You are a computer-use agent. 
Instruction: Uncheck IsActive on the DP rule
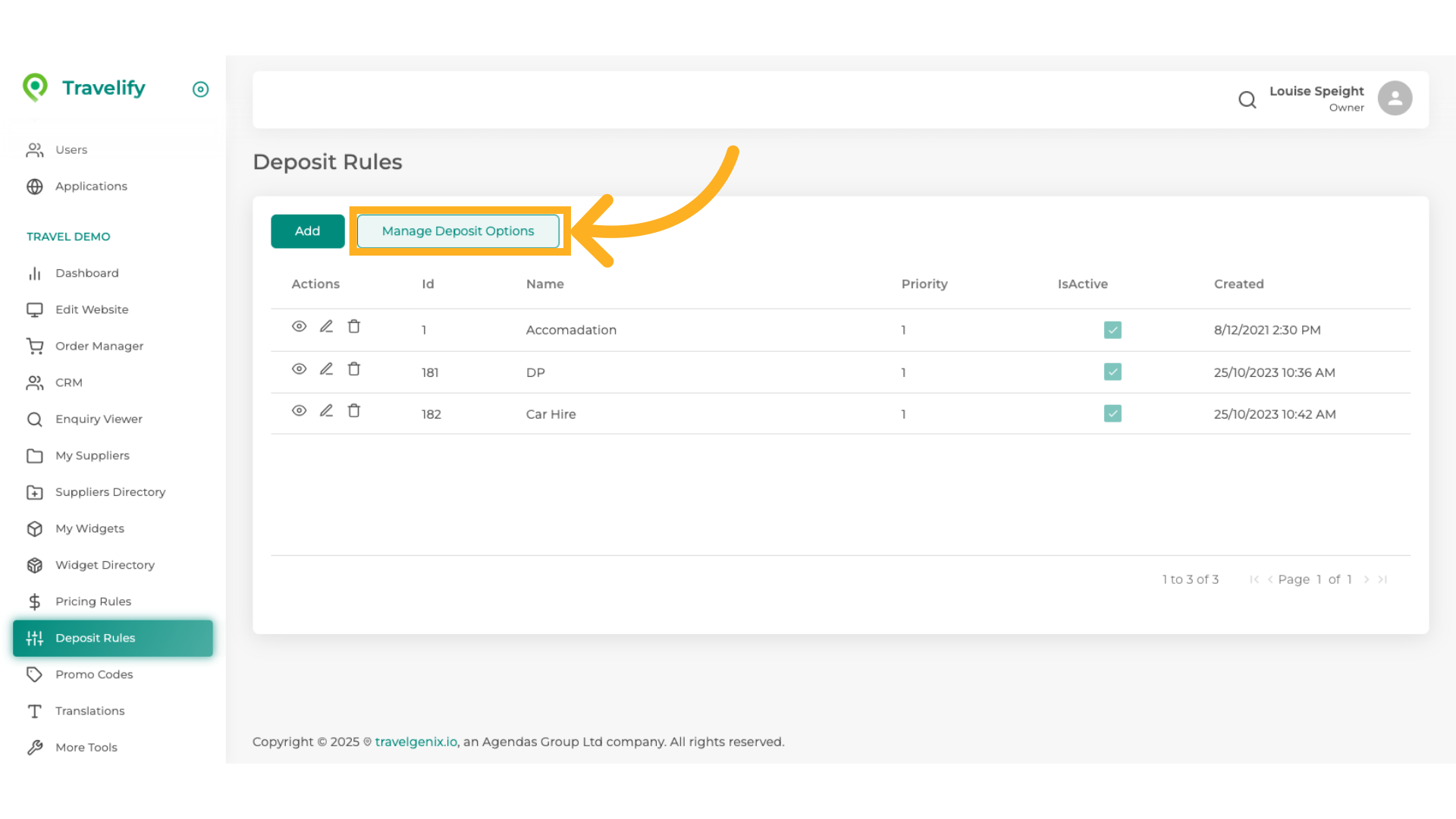click(1112, 372)
